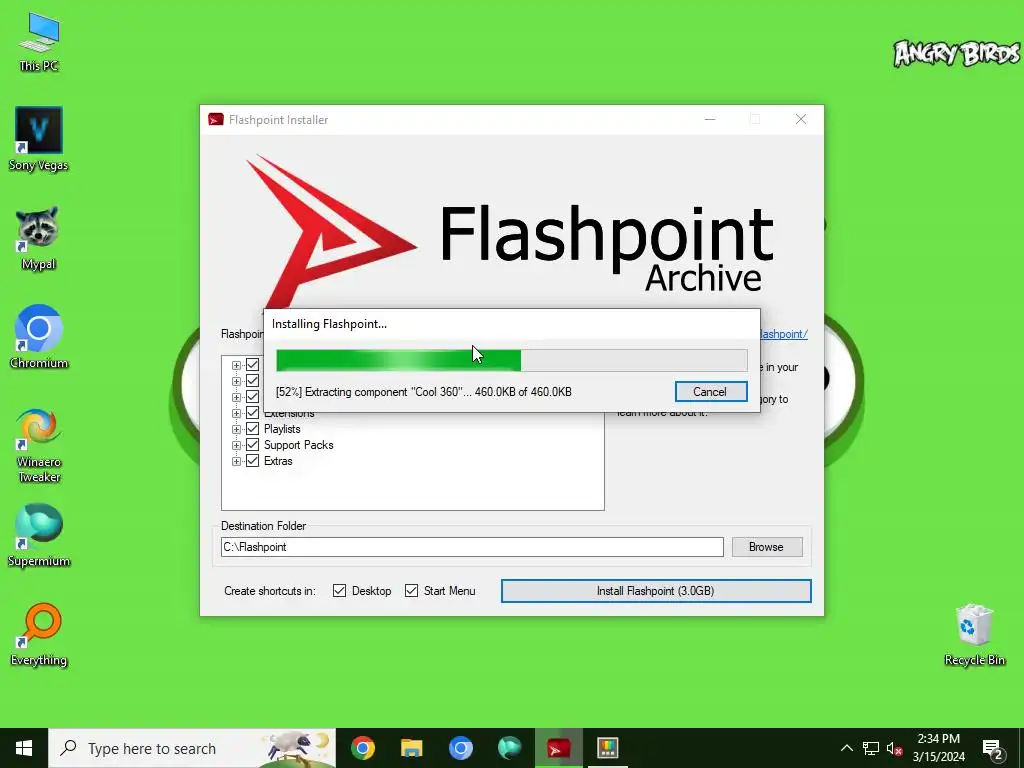The height and width of the screenshot is (768, 1024).
Task: Open the taskbar clock and date
Action: [x=938, y=748]
